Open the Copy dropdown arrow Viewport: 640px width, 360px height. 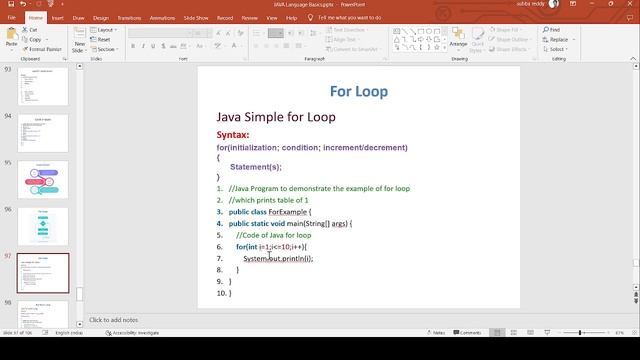[x=47, y=40]
